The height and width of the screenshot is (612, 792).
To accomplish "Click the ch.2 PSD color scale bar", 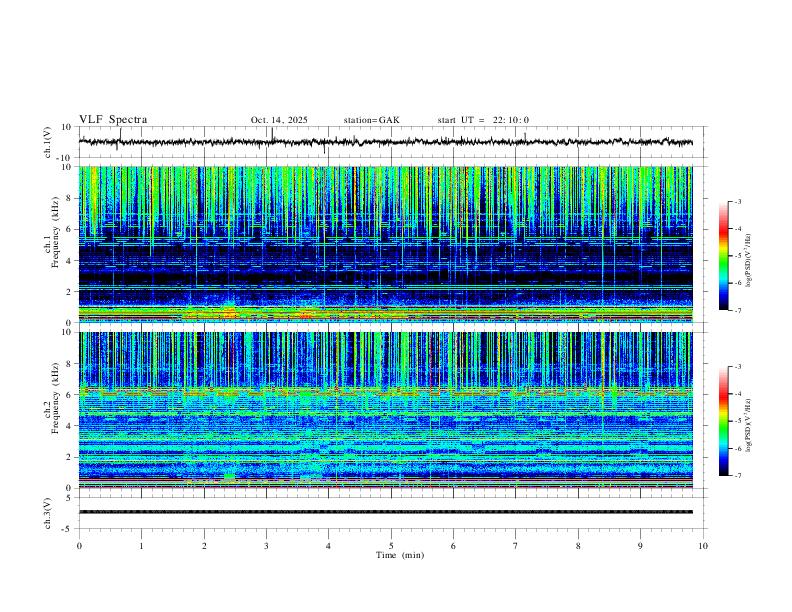I will click(724, 421).
